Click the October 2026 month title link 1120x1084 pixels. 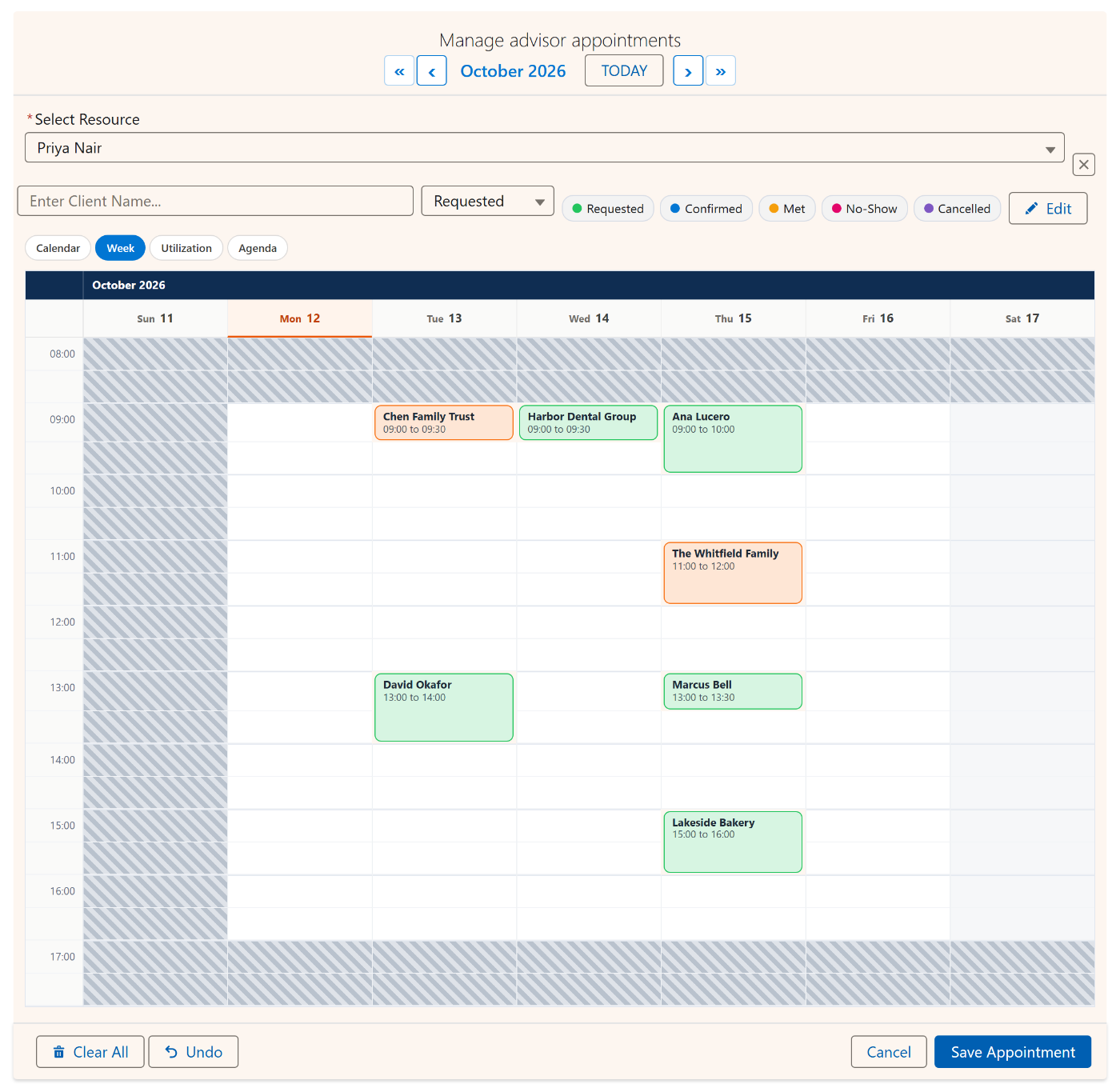coord(513,71)
